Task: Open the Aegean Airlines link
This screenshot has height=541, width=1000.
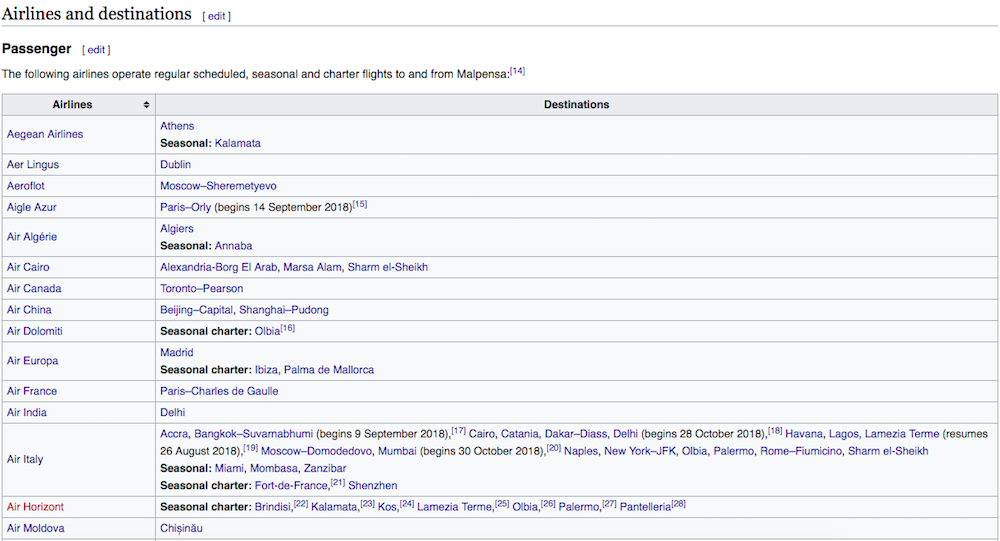Action: (x=45, y=134)
